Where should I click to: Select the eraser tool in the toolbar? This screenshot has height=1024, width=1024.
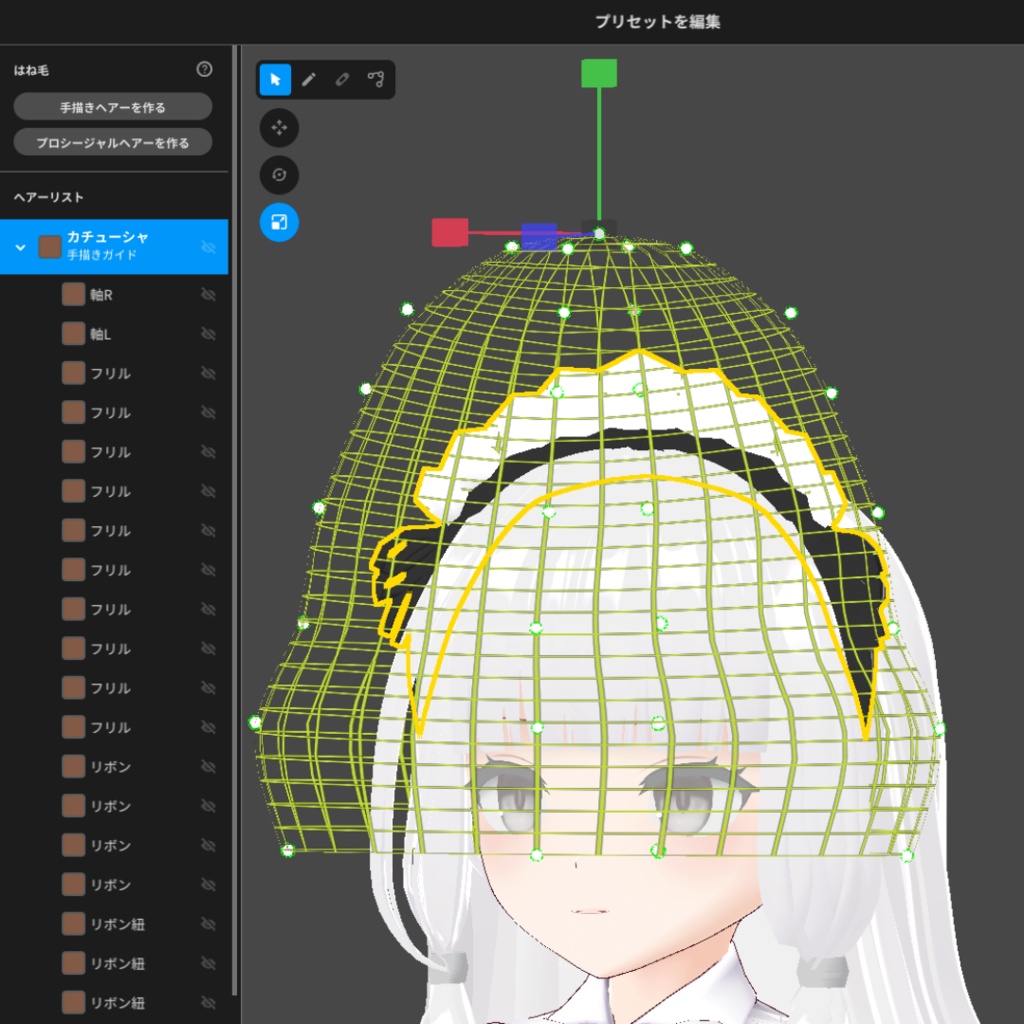341,80
